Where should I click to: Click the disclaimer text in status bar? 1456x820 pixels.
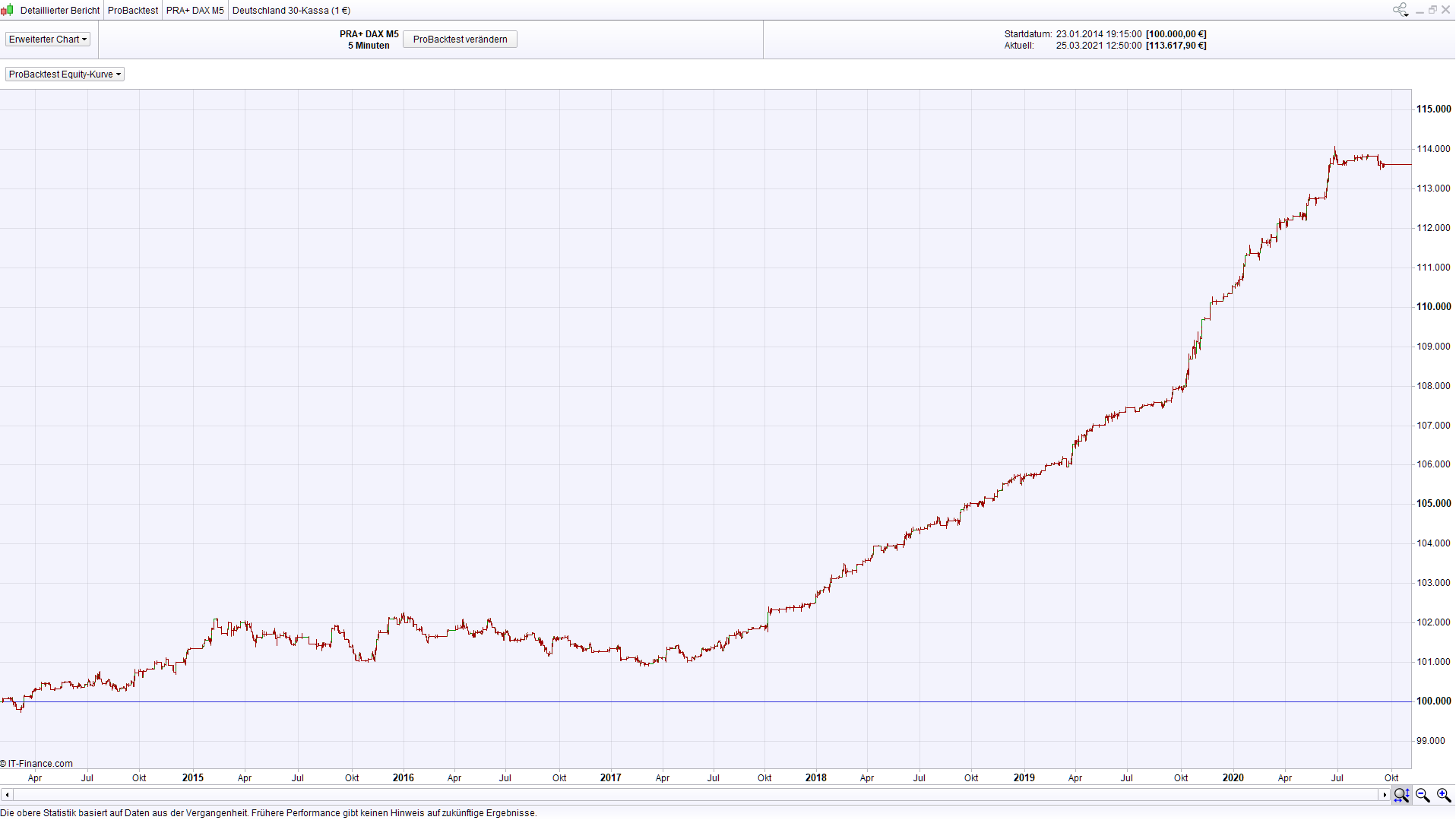point(268,813)
